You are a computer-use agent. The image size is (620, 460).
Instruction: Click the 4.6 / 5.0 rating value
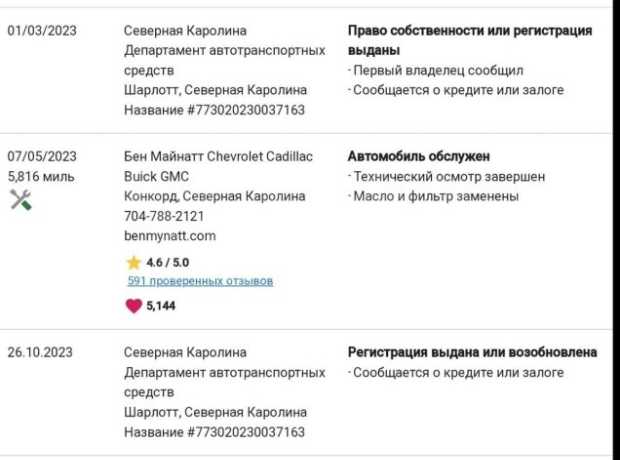[168, 263]
